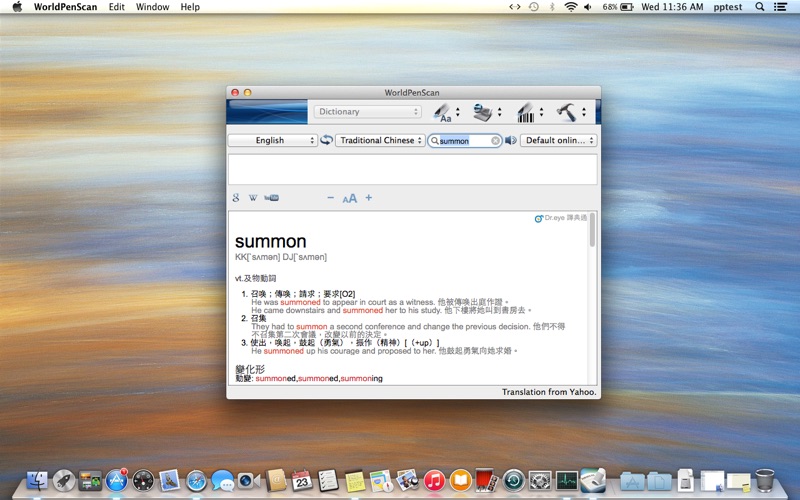Viewport: 800px width, 500px height.
Task: Click the KK phonetic transcription line
Action: pyautogui.click(x=281, y=257)
